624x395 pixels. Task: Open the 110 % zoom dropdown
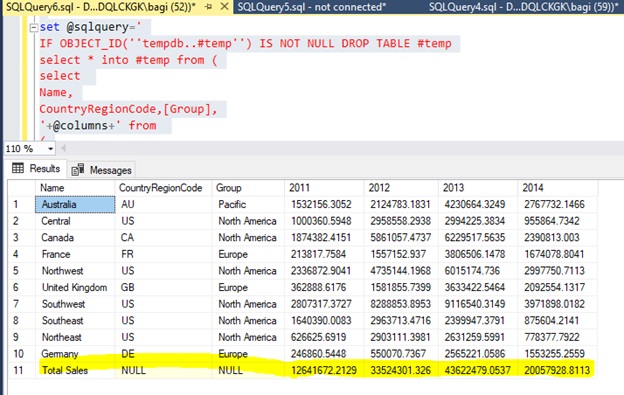pos(50,149)
